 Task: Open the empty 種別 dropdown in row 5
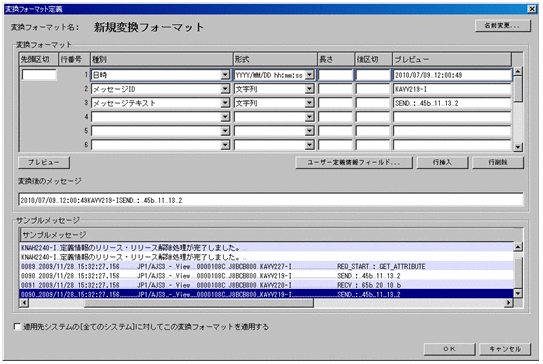(225, 131)
